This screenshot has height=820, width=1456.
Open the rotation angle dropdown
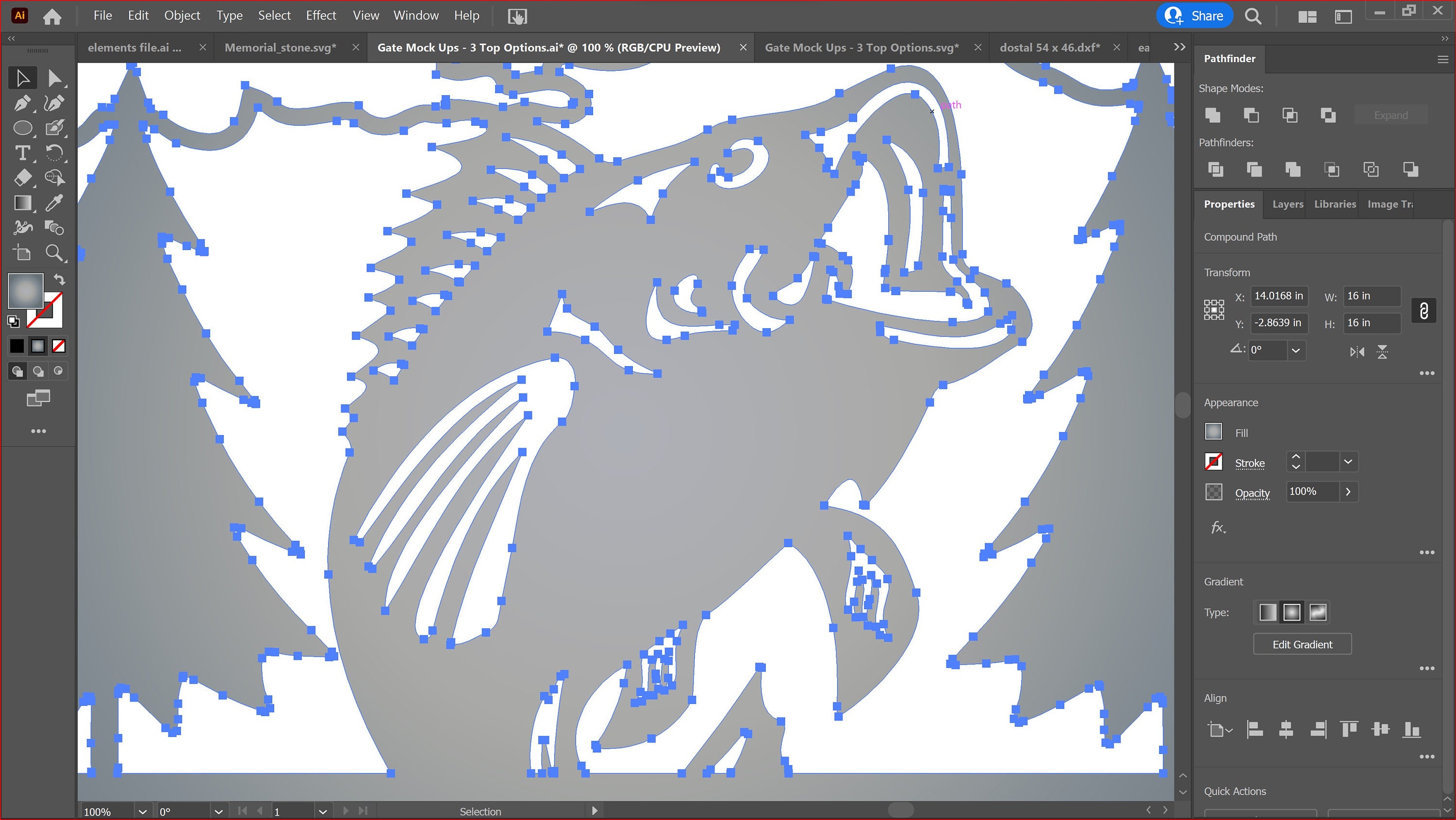[x=1297, y=351]
